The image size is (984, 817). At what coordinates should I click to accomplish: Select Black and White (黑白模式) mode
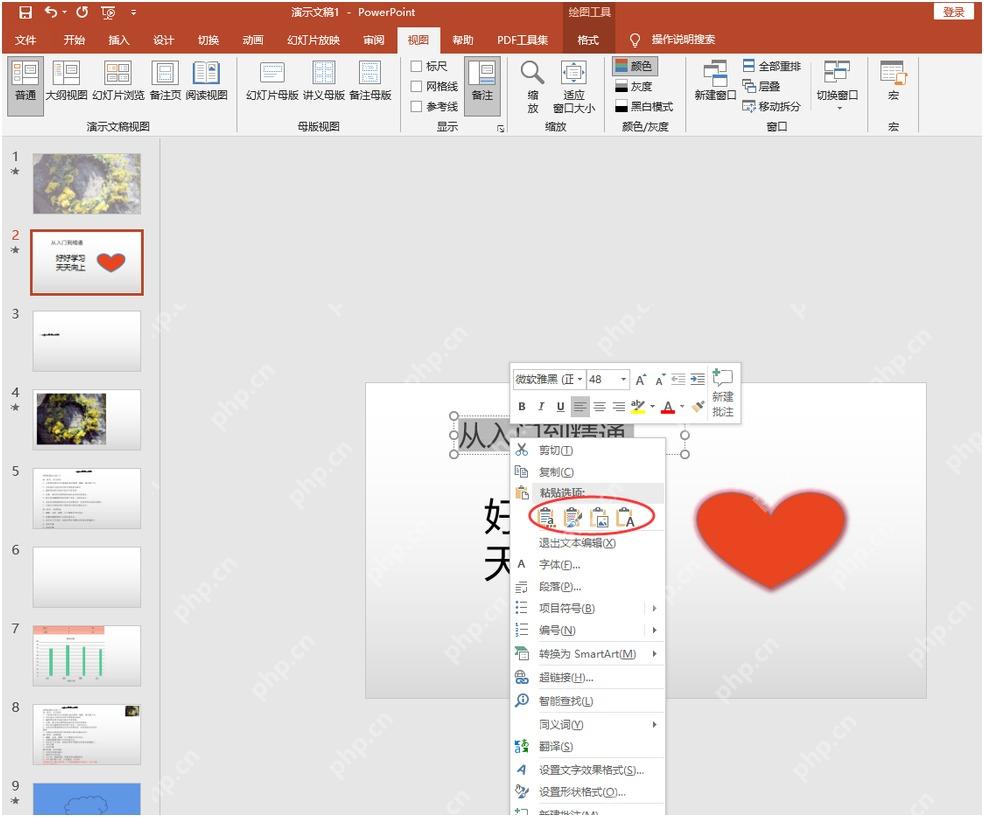point(644,106)
